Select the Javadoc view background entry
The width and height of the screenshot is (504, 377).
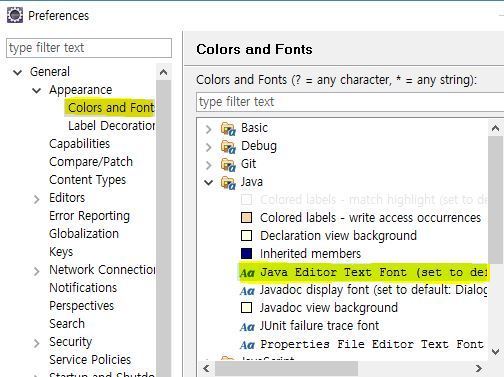(x=329, y=308)
